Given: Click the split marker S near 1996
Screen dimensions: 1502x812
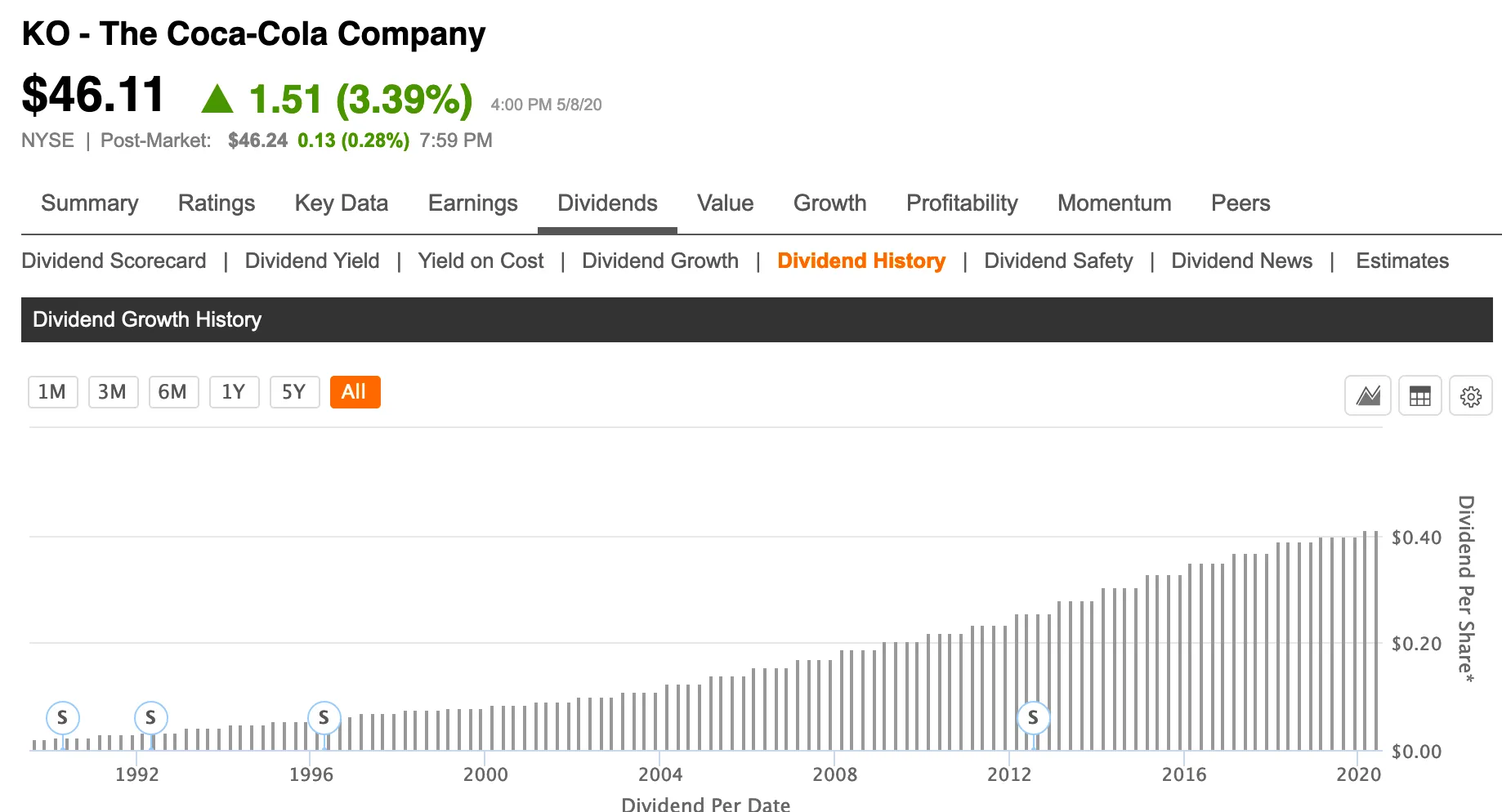Looking at the screenshot, I should tap(324, 718).
